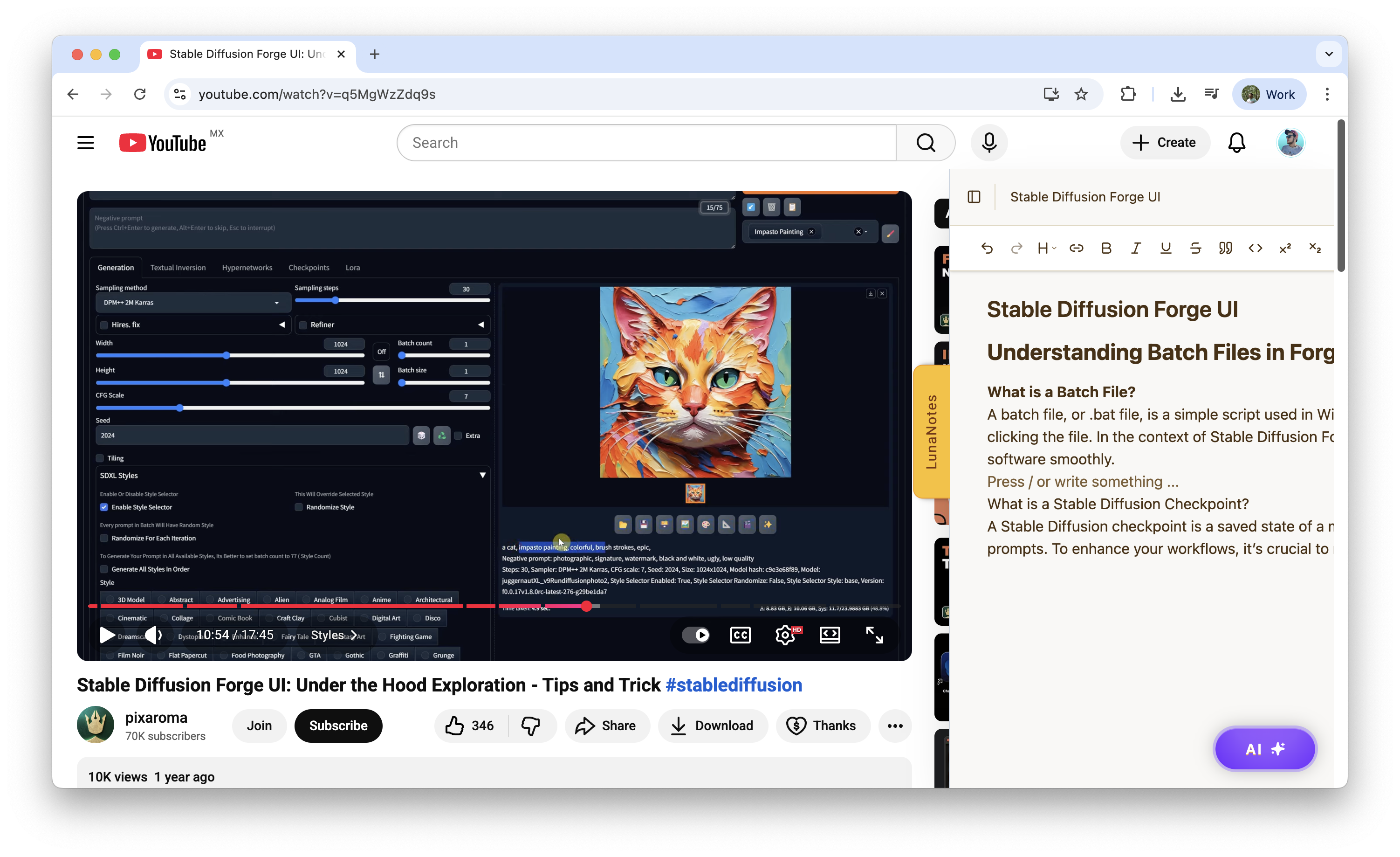This screenshot has height=857, width=1400.
Task: Switch to the Textual Inversion tab
Action: point(178,267)
